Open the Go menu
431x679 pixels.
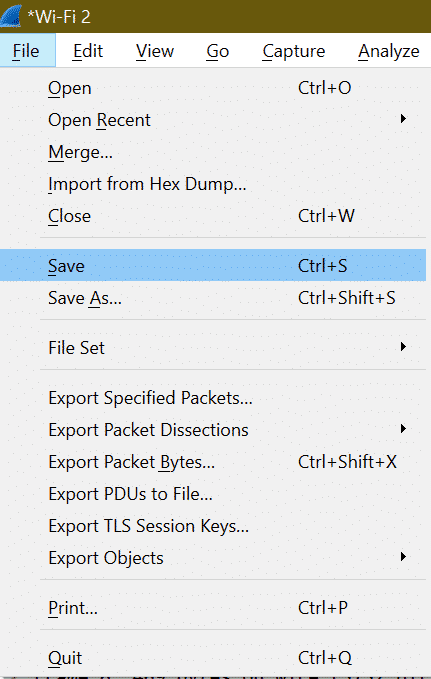[217, 51]
